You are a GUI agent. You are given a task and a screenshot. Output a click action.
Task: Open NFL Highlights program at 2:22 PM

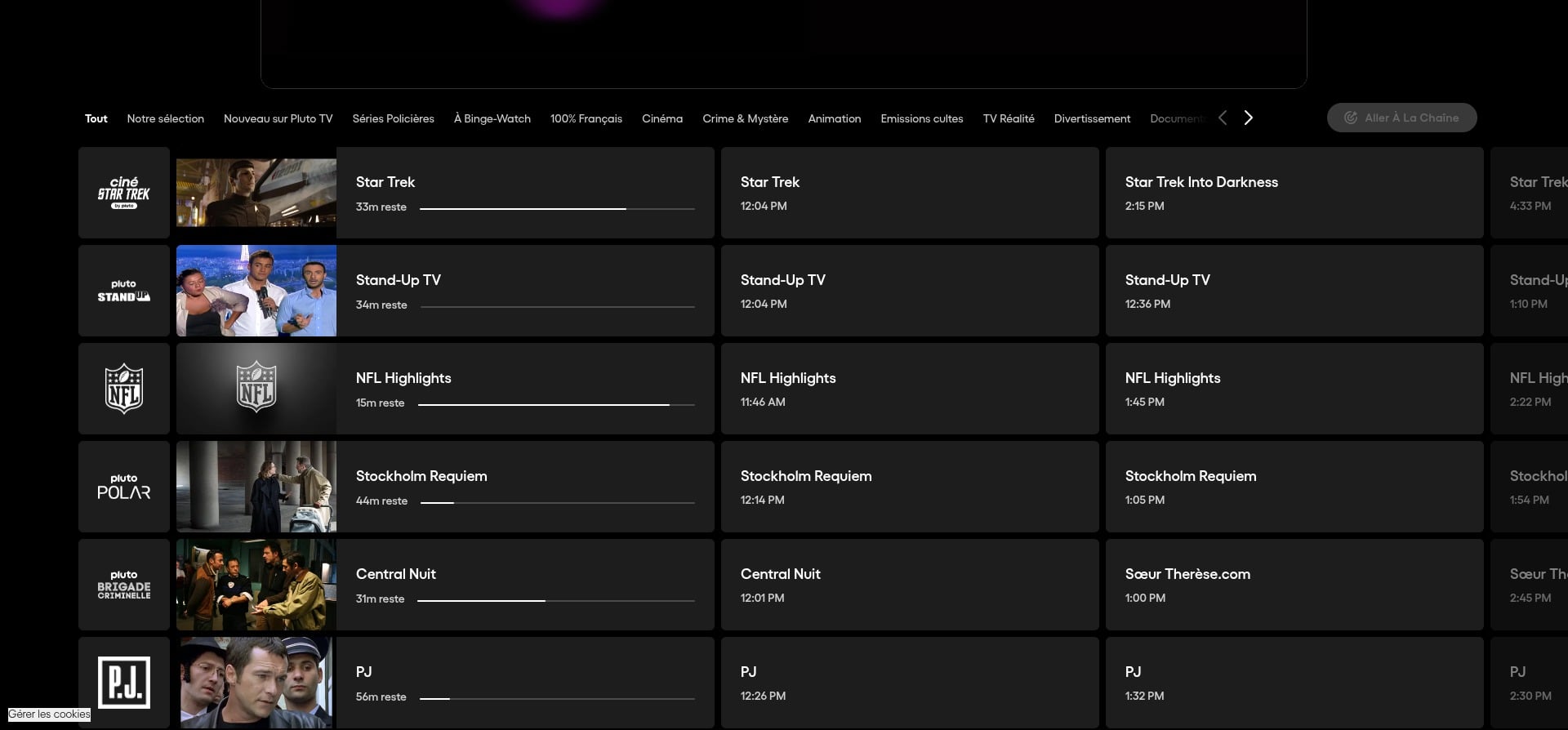(1530, 389)
